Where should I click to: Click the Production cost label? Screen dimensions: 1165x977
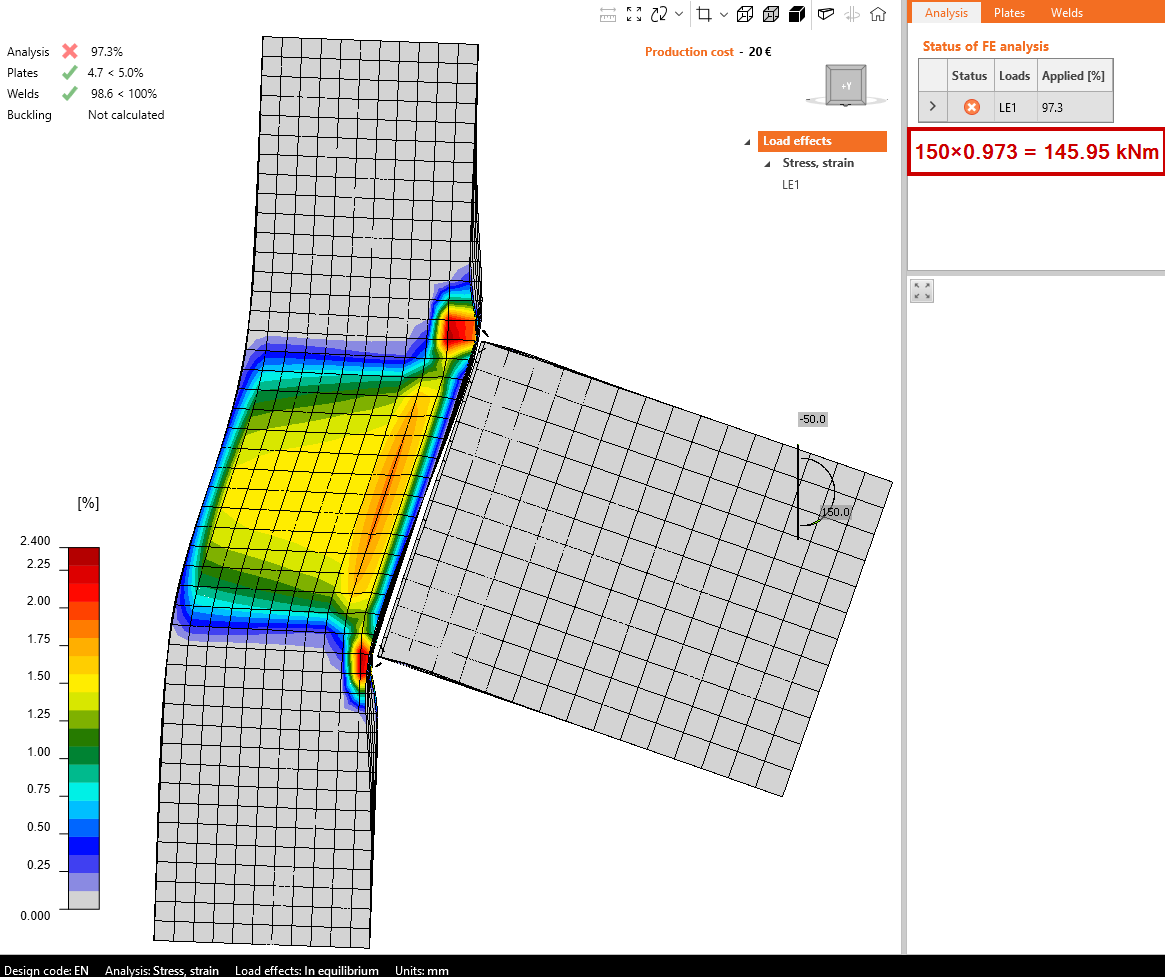coord(689,52)
